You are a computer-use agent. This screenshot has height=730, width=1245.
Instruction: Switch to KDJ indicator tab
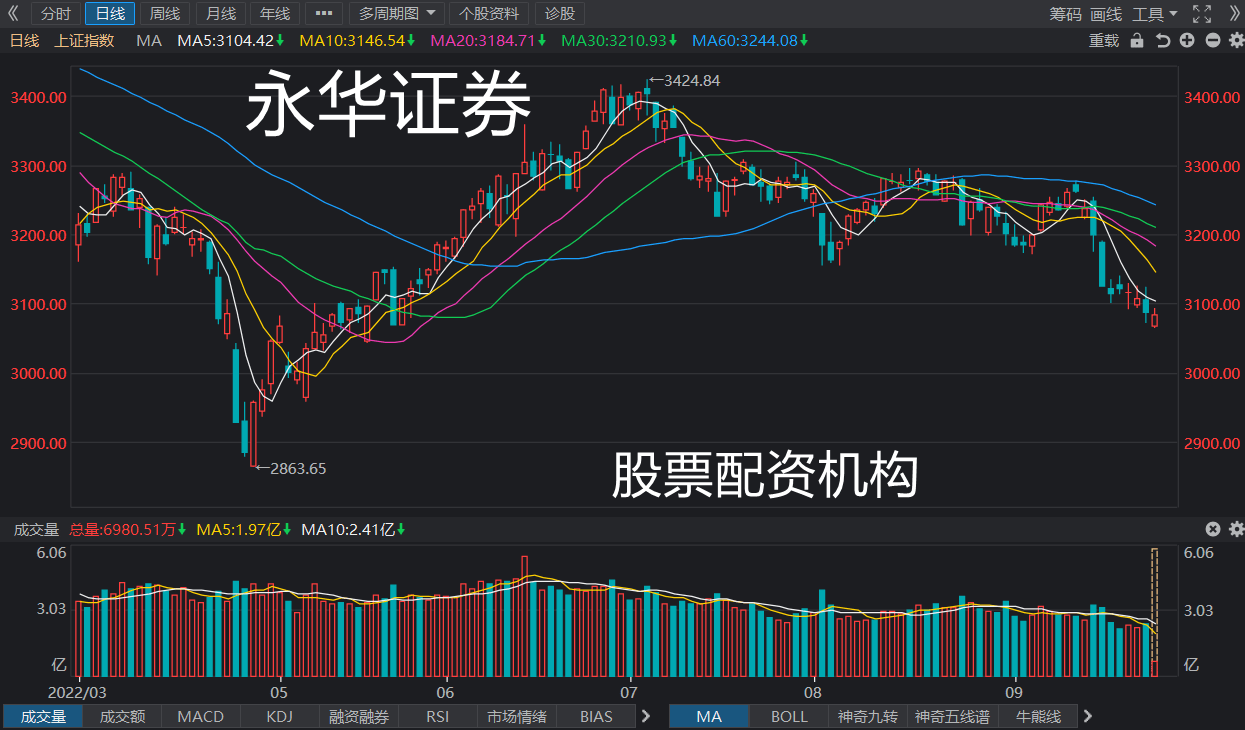(280, 716)
